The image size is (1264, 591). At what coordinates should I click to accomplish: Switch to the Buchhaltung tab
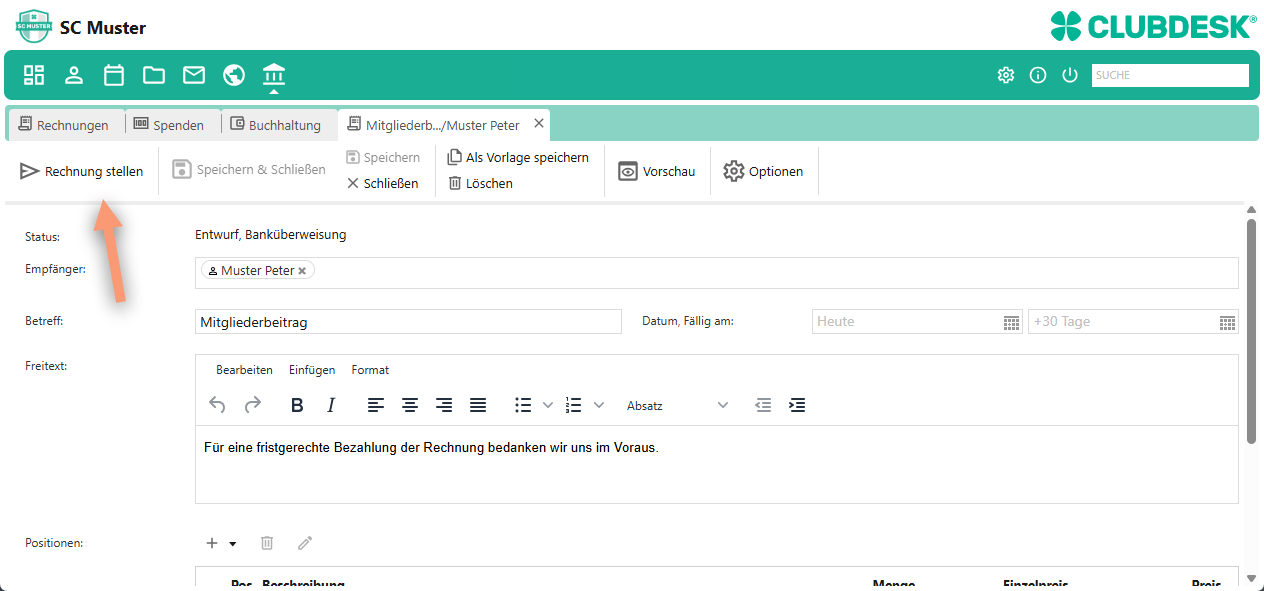(276, 125)
